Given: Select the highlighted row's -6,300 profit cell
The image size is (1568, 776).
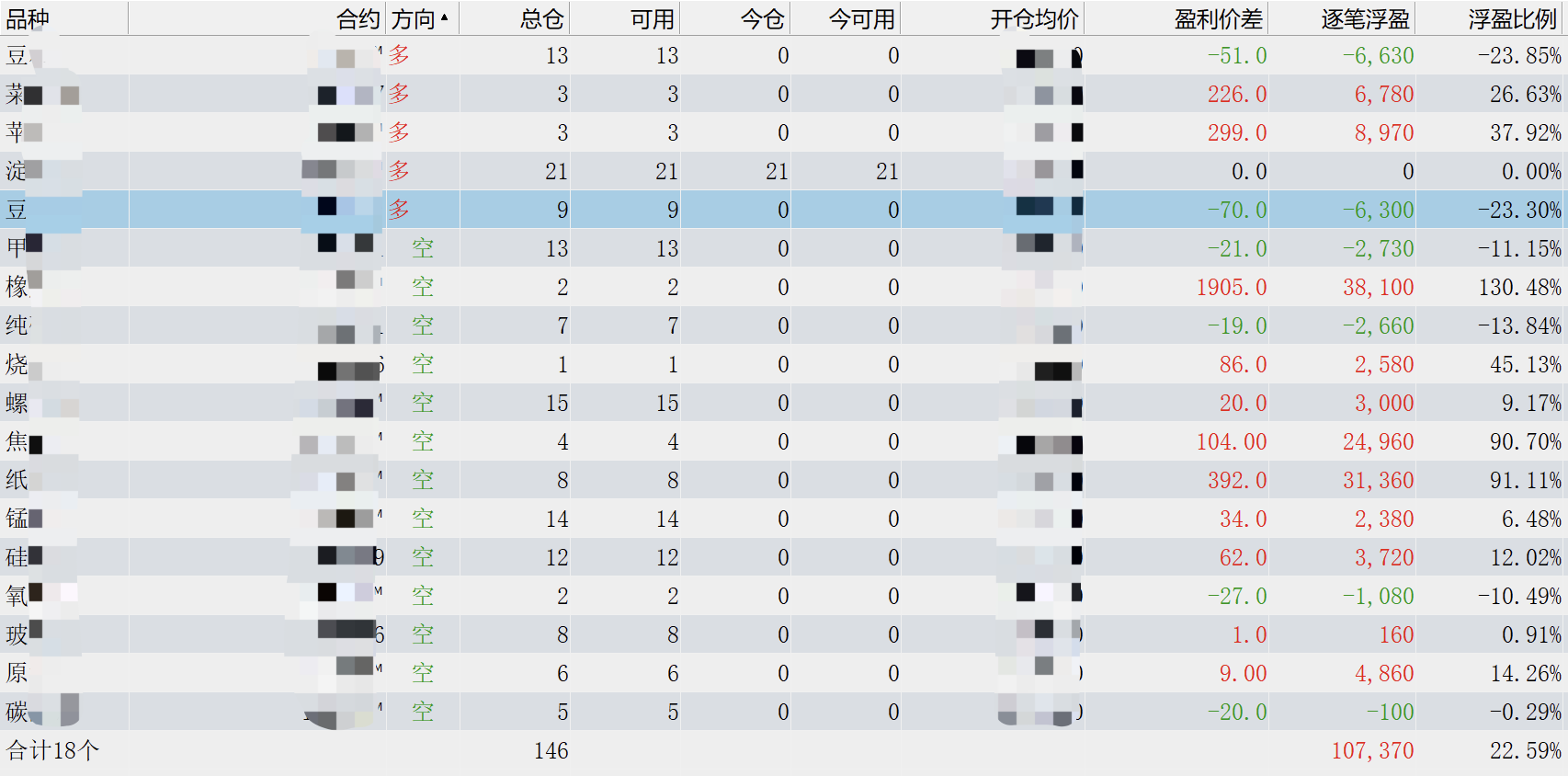Looking at the screenshot, I should pos(1378,210).
